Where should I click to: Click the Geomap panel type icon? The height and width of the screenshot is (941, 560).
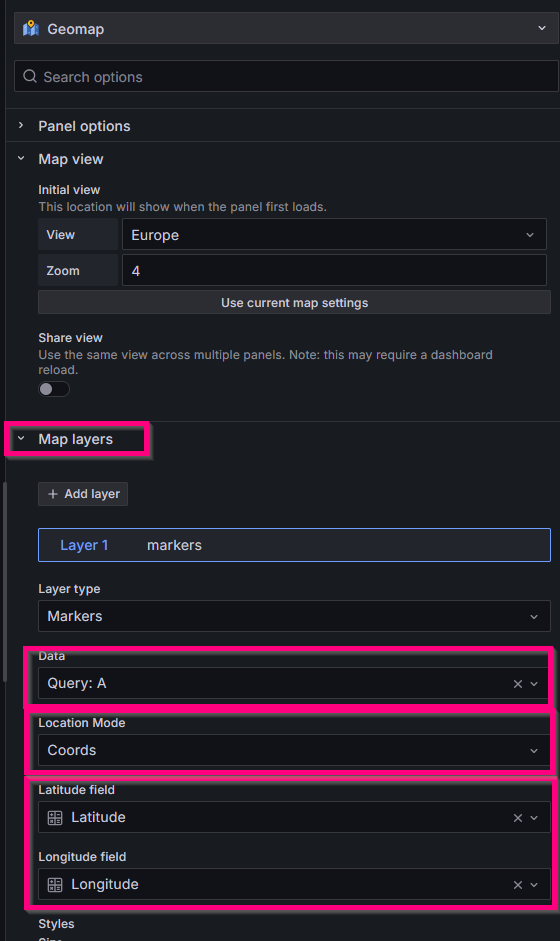[x=31, y=29]
